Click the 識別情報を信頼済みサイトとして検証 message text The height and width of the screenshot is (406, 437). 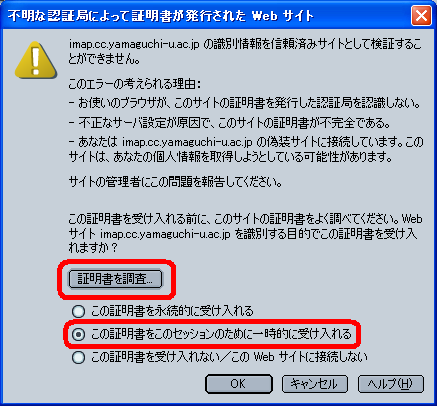click(x=245, y=51)
